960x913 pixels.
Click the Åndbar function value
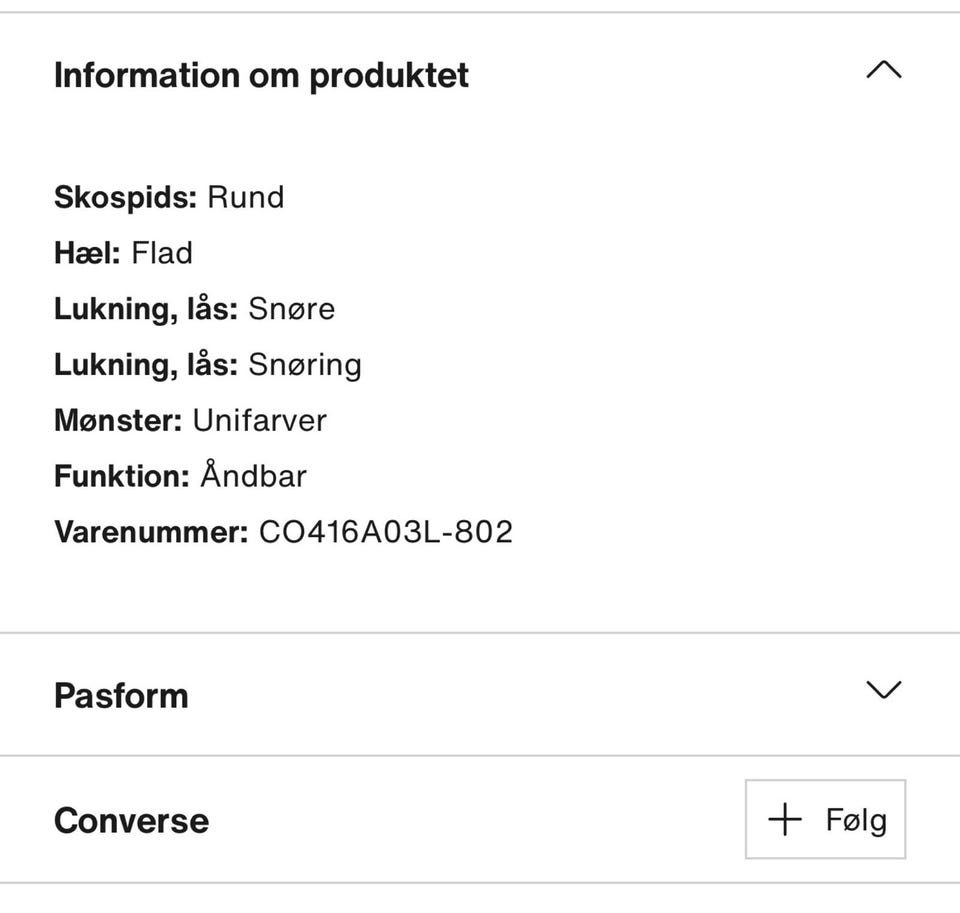coord(253,476)
